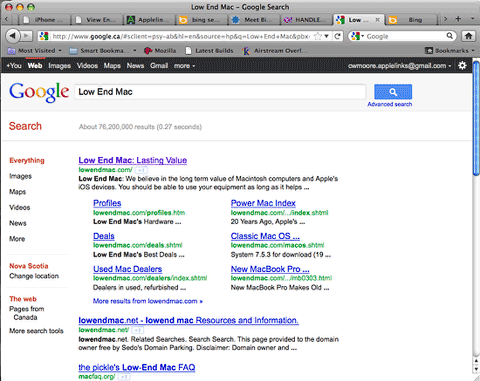This screenshot has height=381, width=480.
Task: Select News in the Google top bar
Action: [135, 66]
